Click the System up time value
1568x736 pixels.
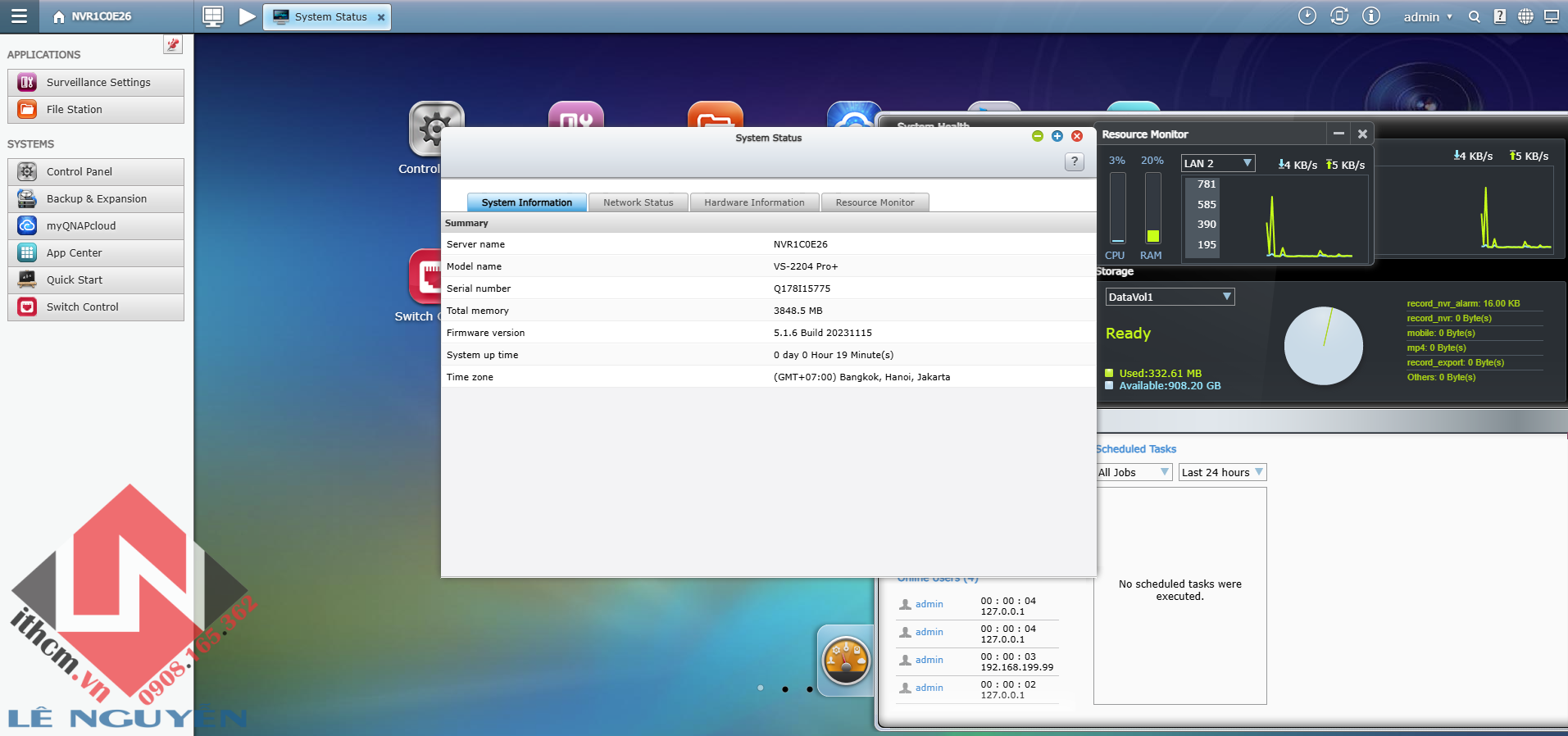tap(834, 355)
